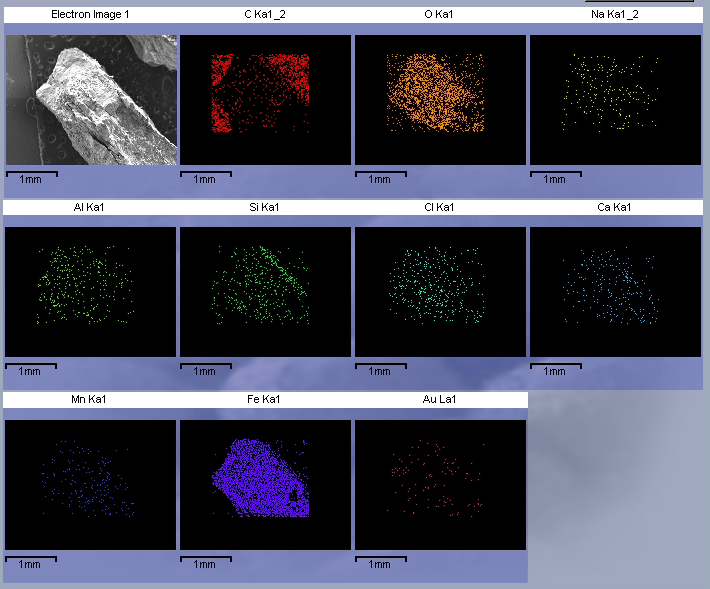Click the 1mm scale bar under the Fe Ka1 map
Viewport: 710px width, 589px height.
click(206, 562)
